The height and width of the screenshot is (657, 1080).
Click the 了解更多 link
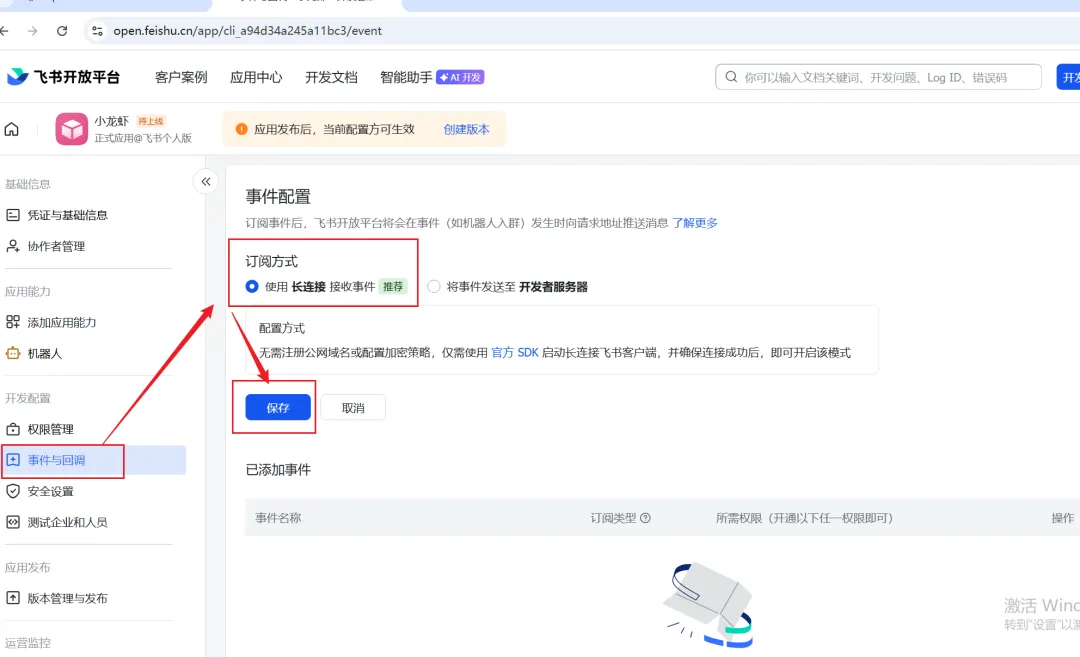point(695,223)
